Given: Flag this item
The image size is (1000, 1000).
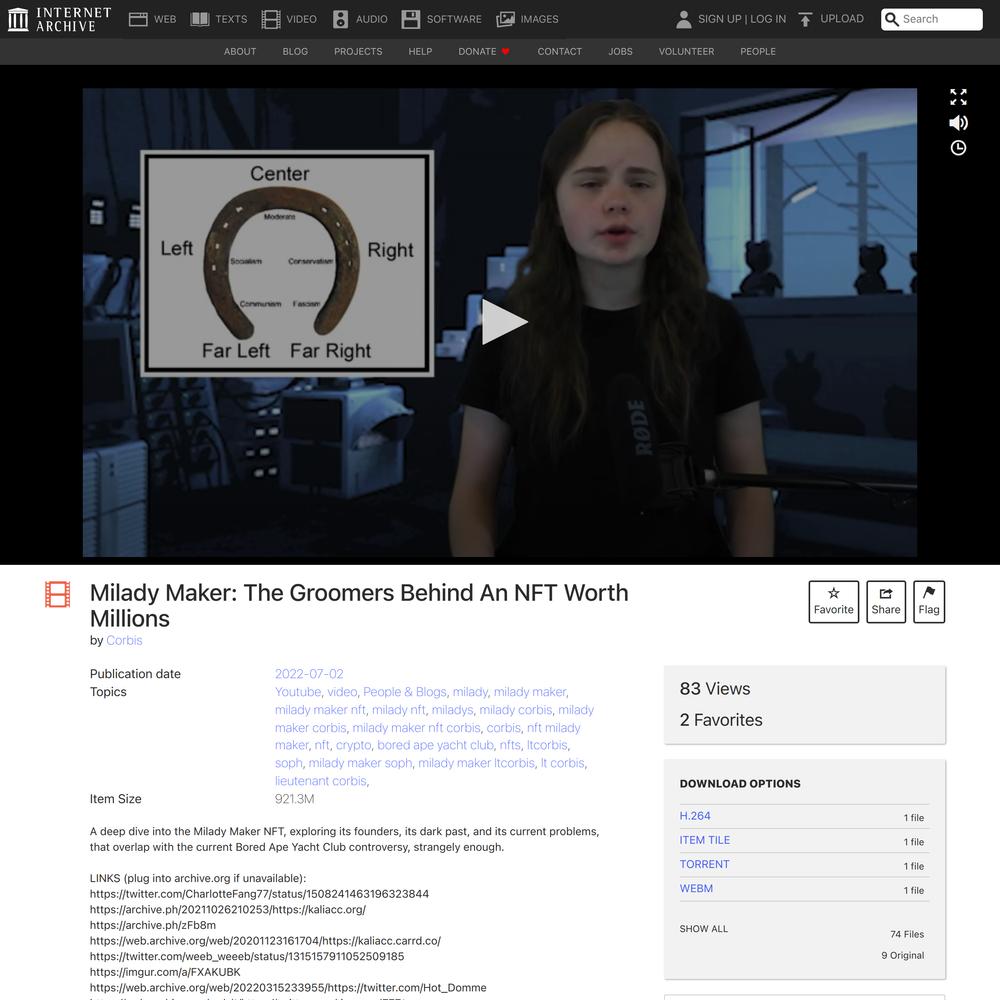Looking at the screenshot, I should click(x=929, y=601).
